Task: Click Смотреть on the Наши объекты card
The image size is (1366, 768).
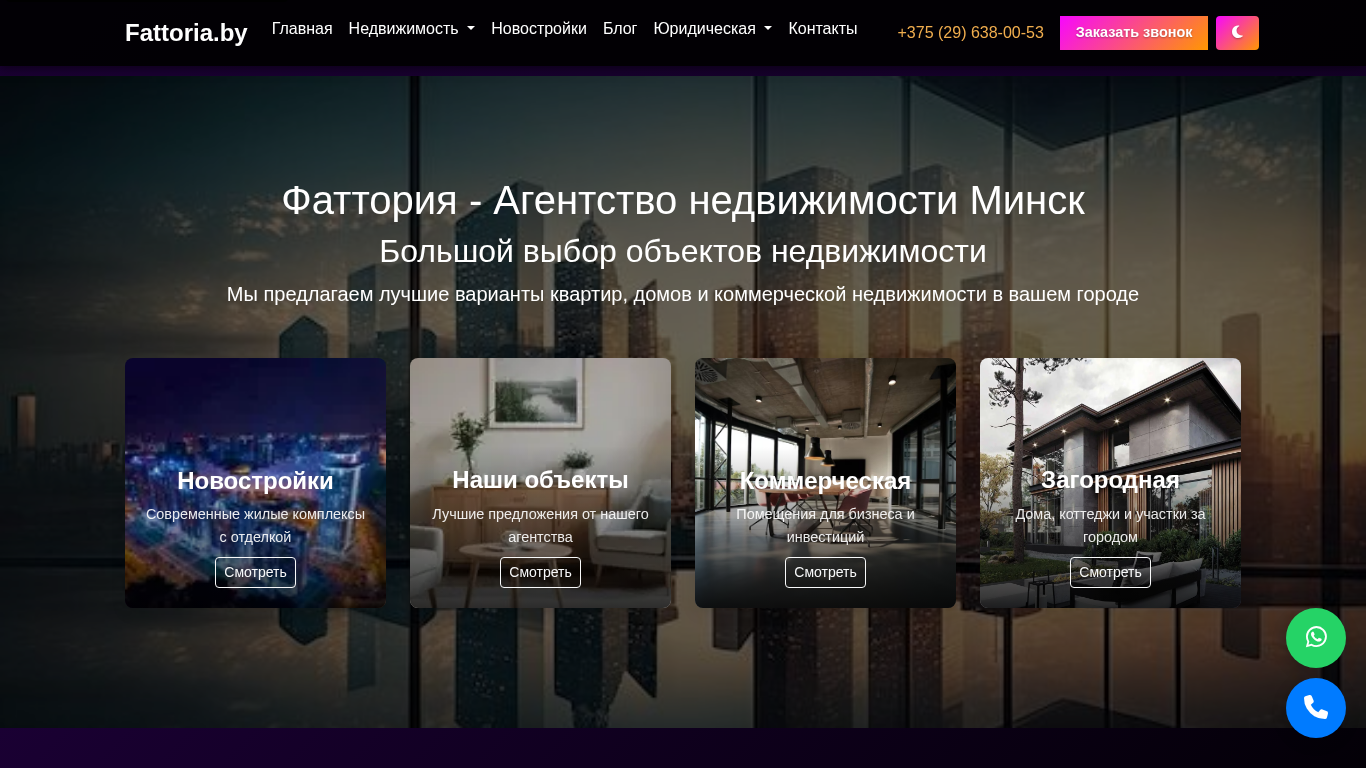Action: point(540,573)
